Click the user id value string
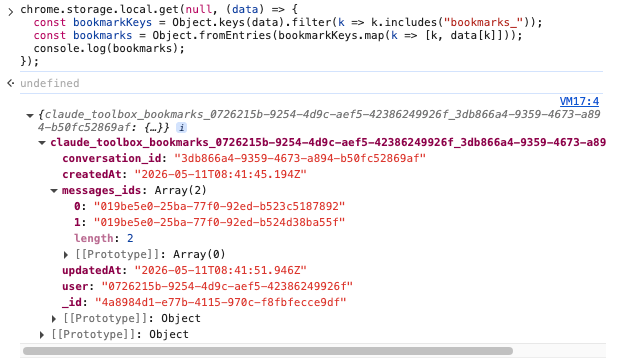 [x=227, y=286]
